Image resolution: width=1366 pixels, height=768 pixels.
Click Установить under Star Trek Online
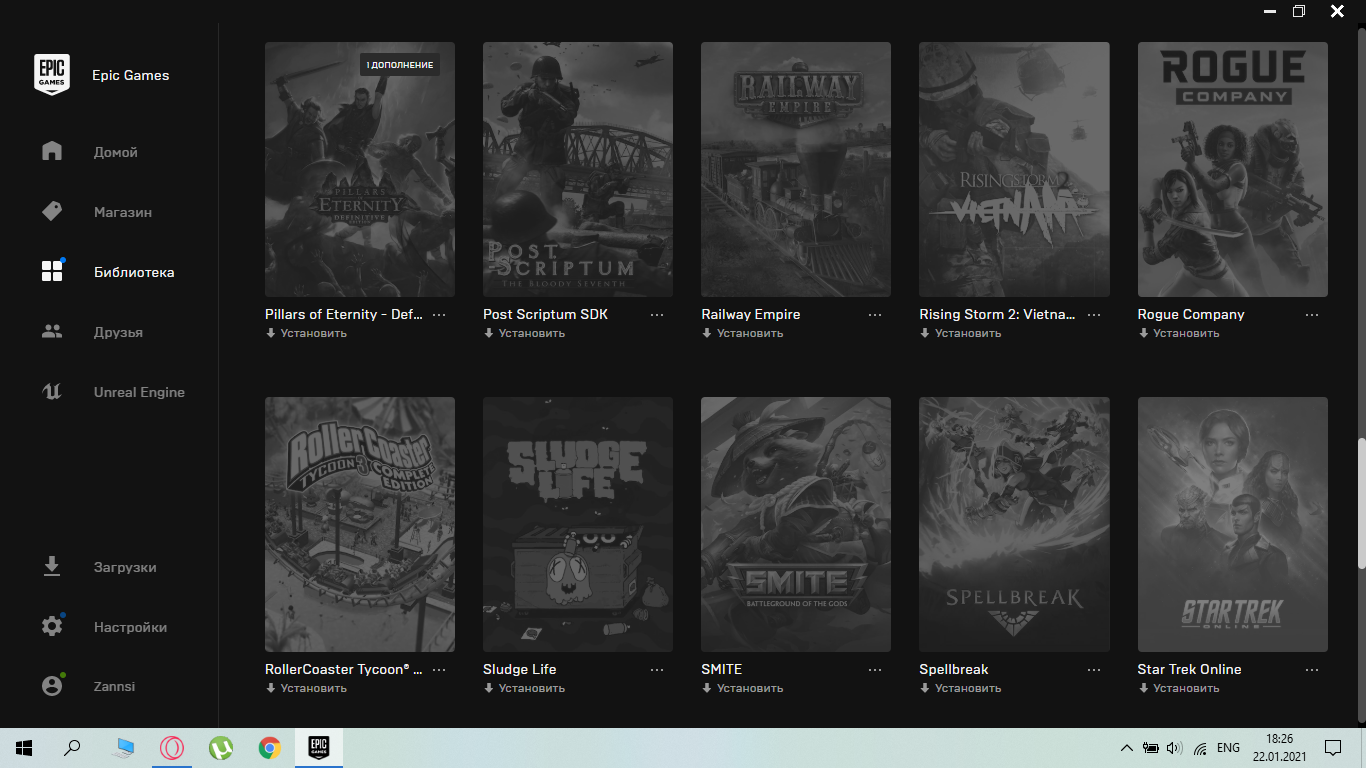(1179, 688)
